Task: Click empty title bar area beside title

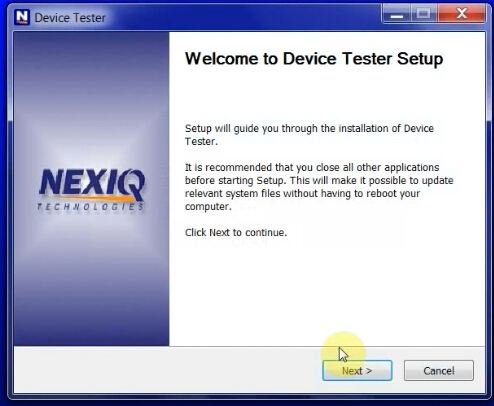Action: pyautogui.click(x=243, y=17)
